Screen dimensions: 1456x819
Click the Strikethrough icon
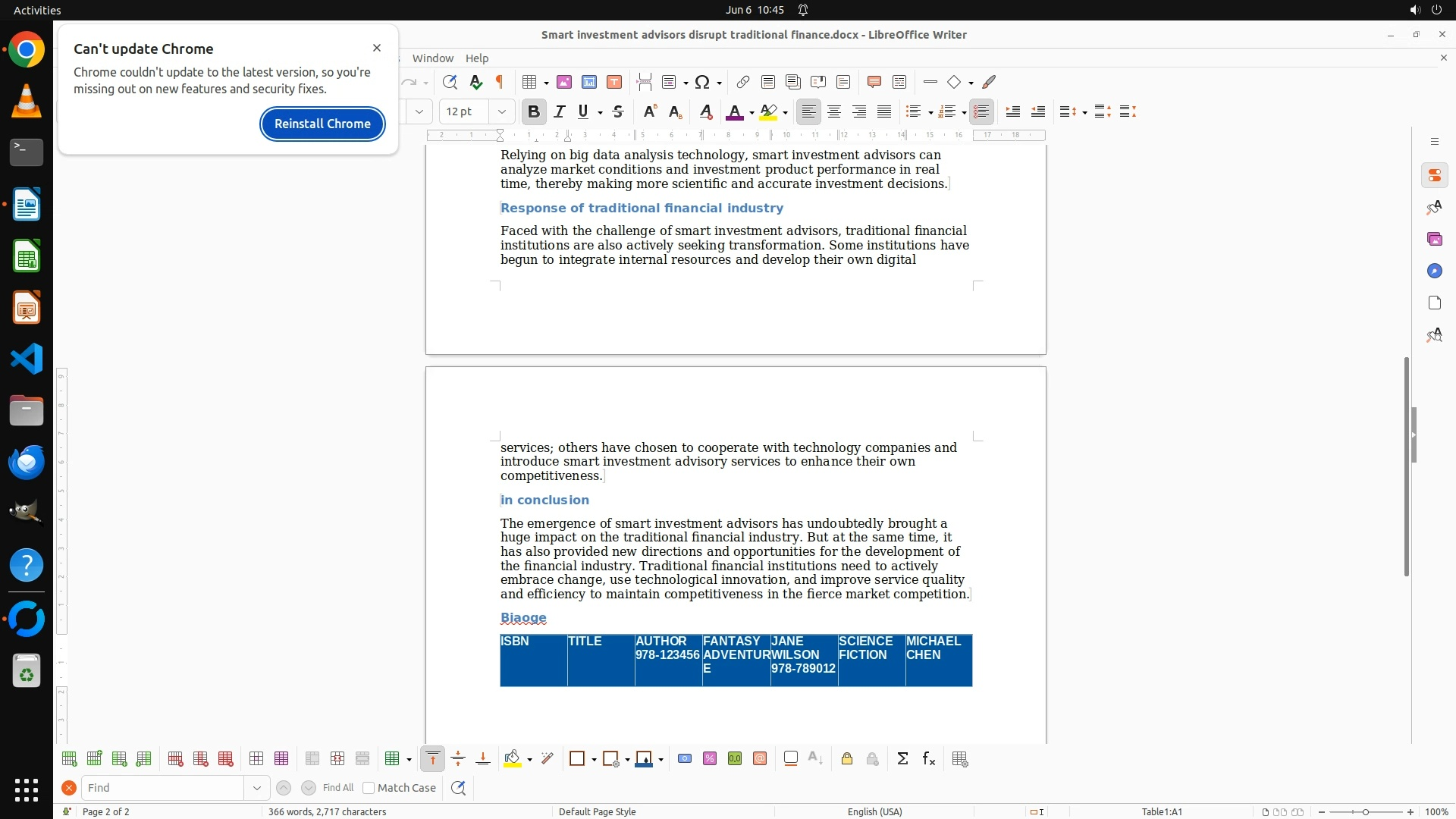[x=618, y=111]
